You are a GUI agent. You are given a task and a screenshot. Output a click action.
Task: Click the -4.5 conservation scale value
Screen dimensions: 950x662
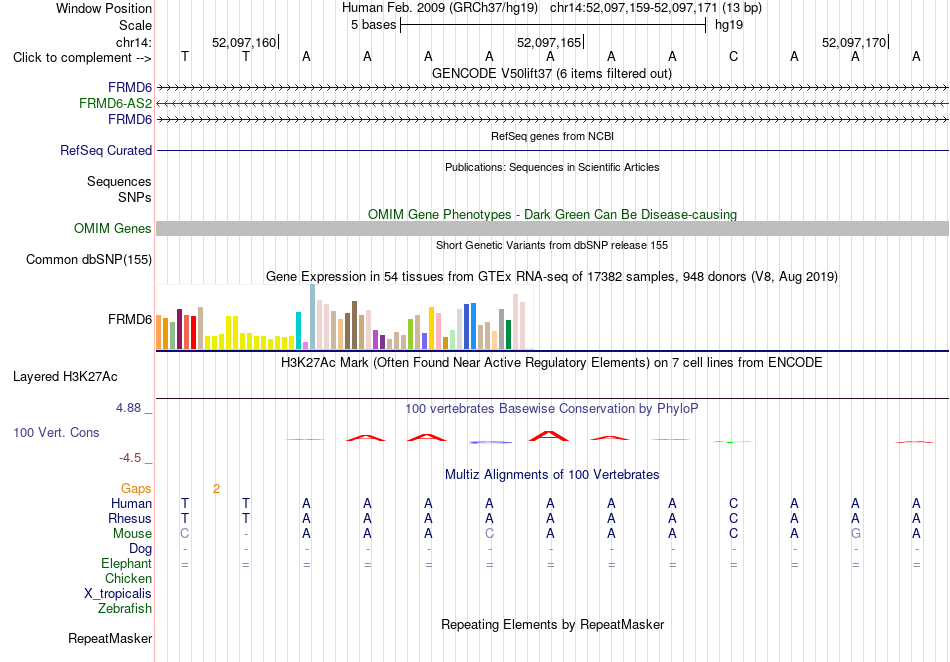[x=130, y=458]
